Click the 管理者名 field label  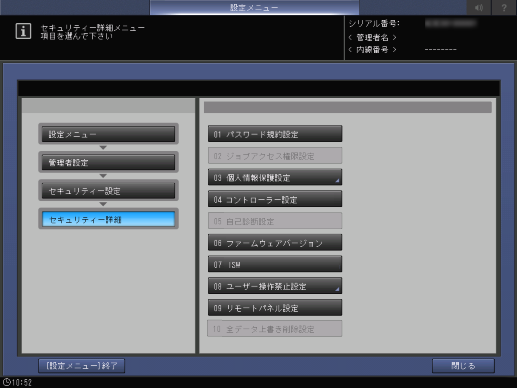pos(372,37)
